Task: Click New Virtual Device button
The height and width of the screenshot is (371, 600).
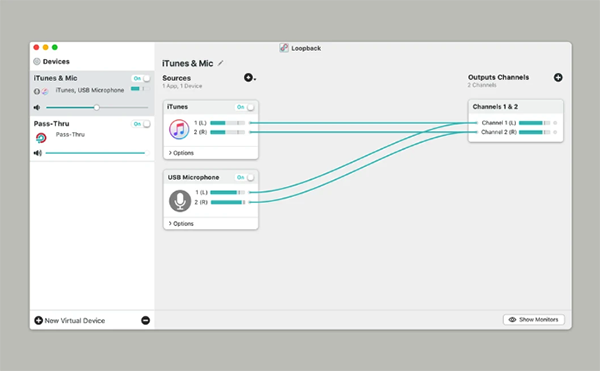Action: [70, 321]
